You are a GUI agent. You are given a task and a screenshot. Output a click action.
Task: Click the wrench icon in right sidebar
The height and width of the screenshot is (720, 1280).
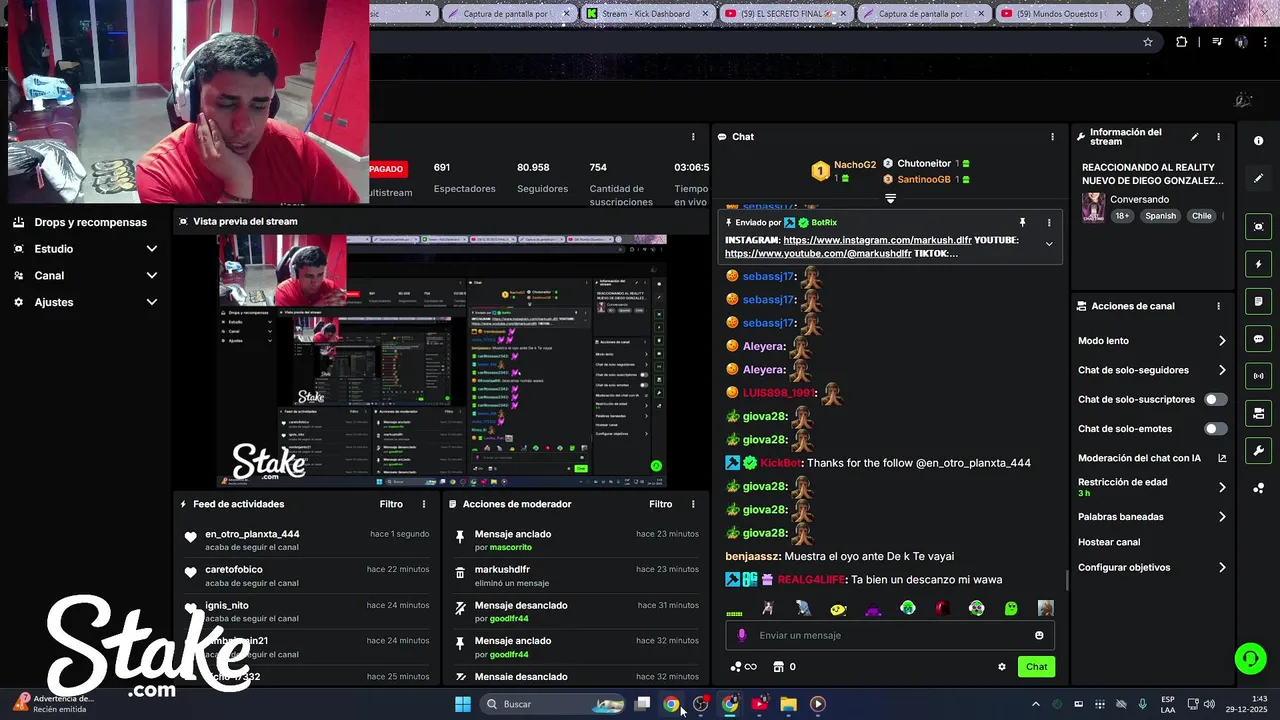pyautogui.click(x=1258, y=451)
